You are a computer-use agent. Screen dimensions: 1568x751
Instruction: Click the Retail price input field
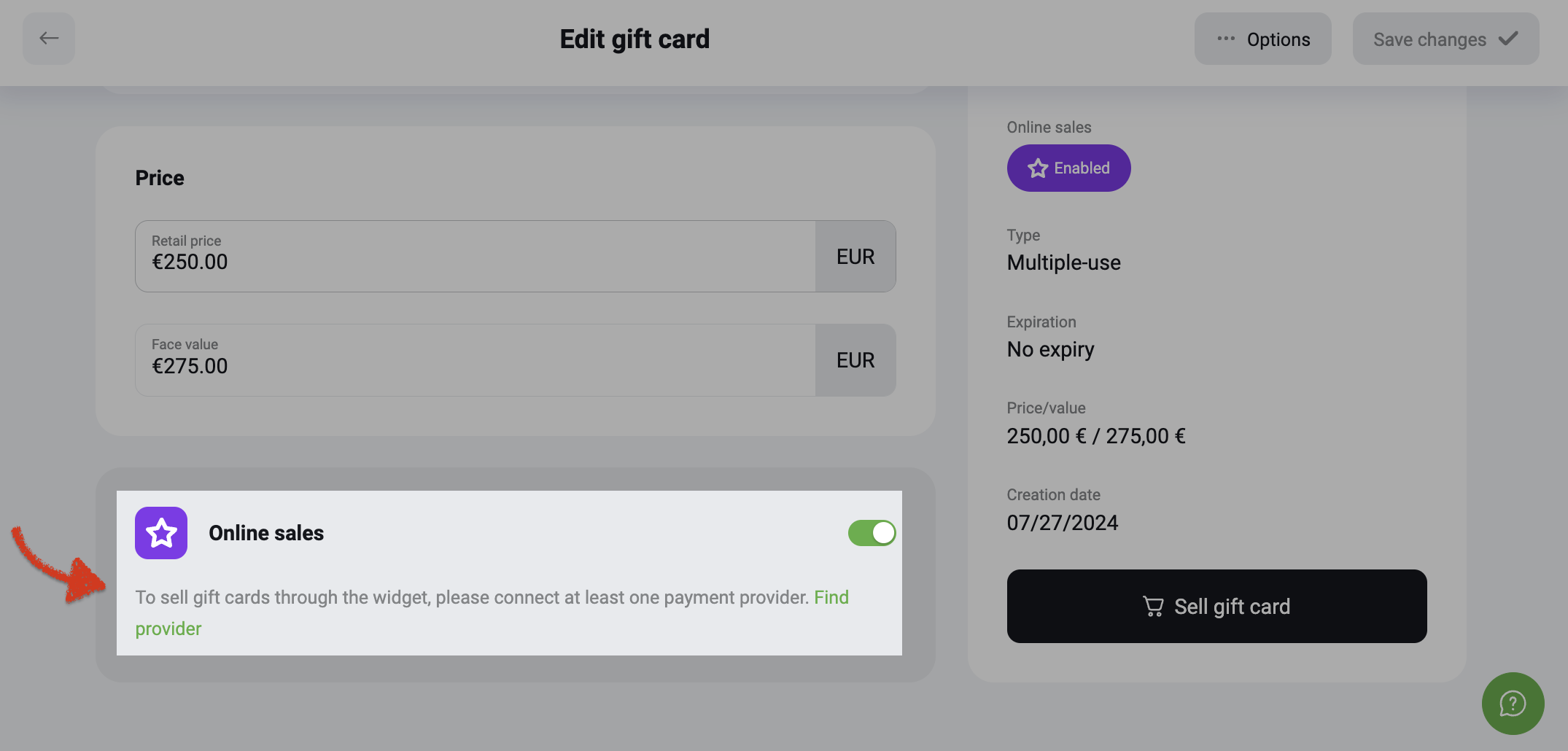(476, 257)
